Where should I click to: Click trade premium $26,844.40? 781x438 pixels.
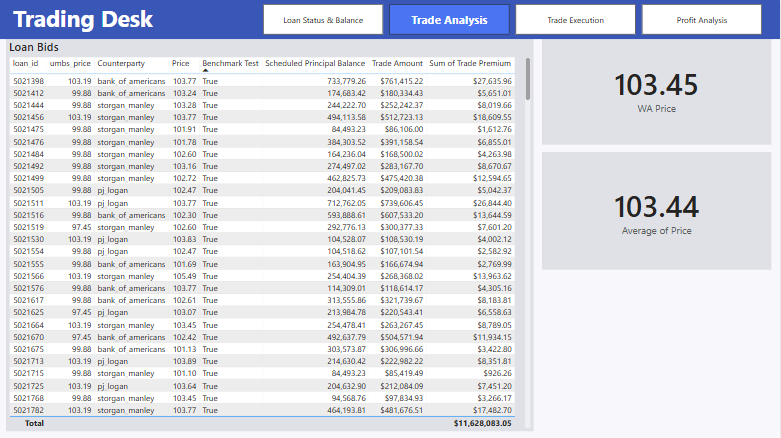click(492, 203)
